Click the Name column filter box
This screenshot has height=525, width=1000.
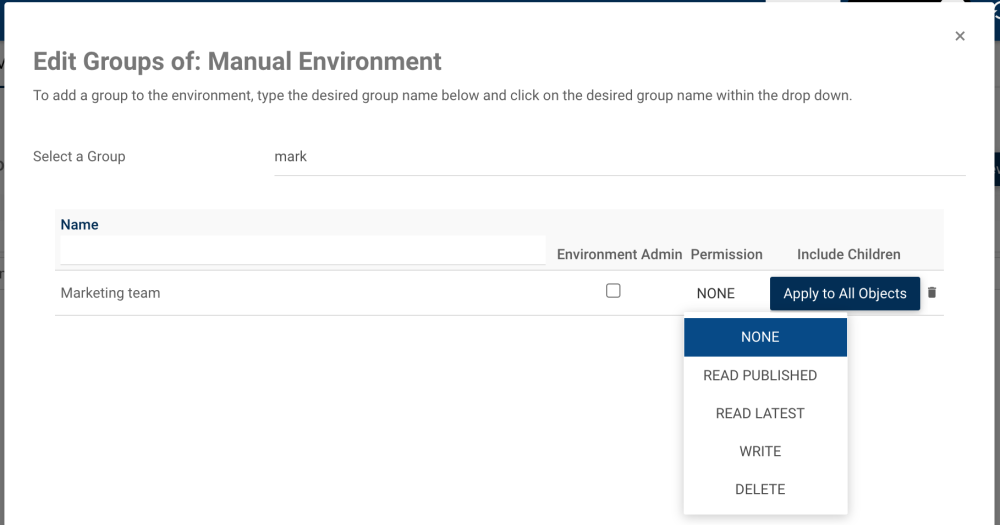pos(302,250)
